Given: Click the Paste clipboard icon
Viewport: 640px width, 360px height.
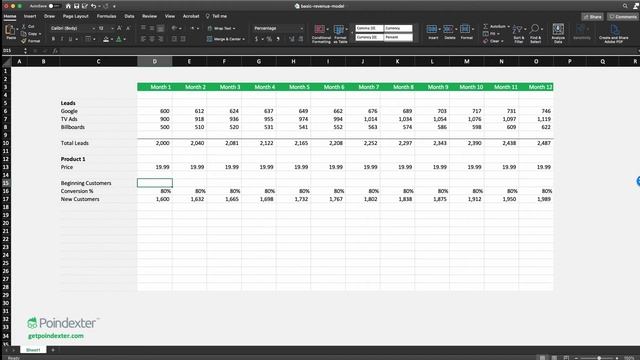Looking at the screenshot, I should [x=10, y=31].
